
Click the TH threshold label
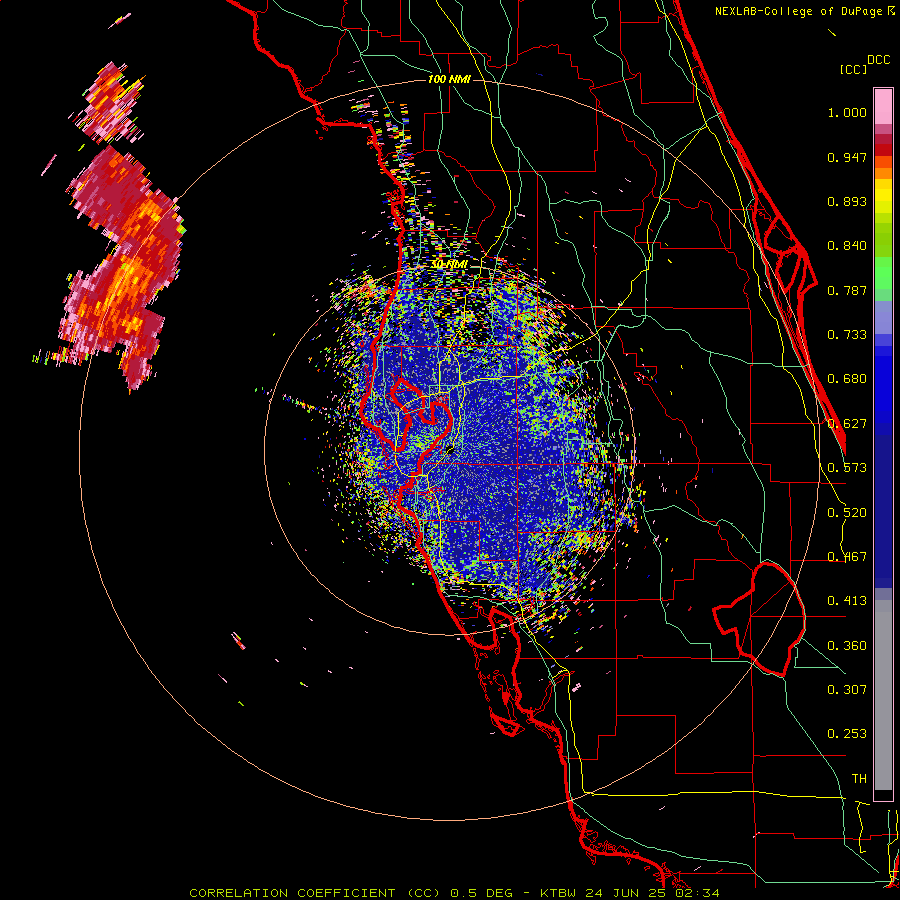tap(859, 779)
